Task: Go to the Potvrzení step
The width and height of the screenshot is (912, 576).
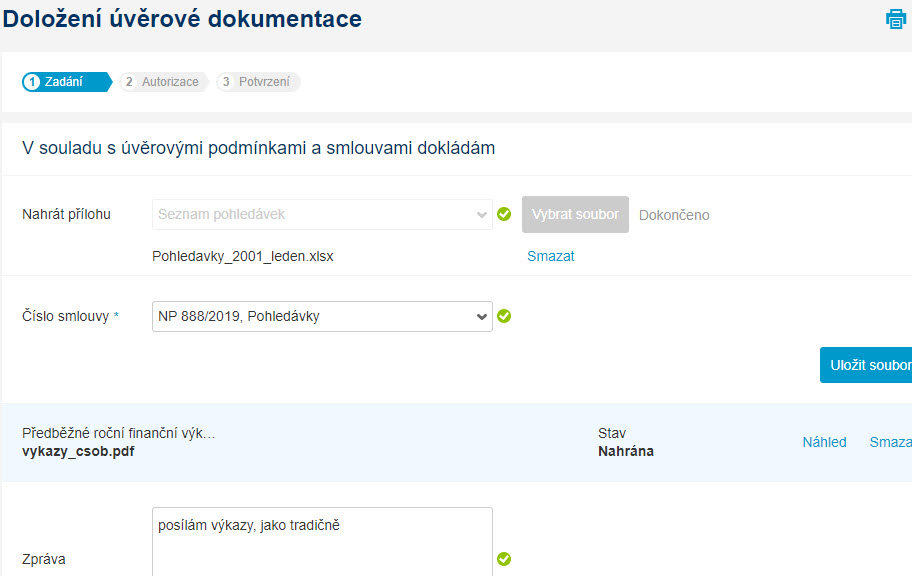Action: (x=258, y=82)
